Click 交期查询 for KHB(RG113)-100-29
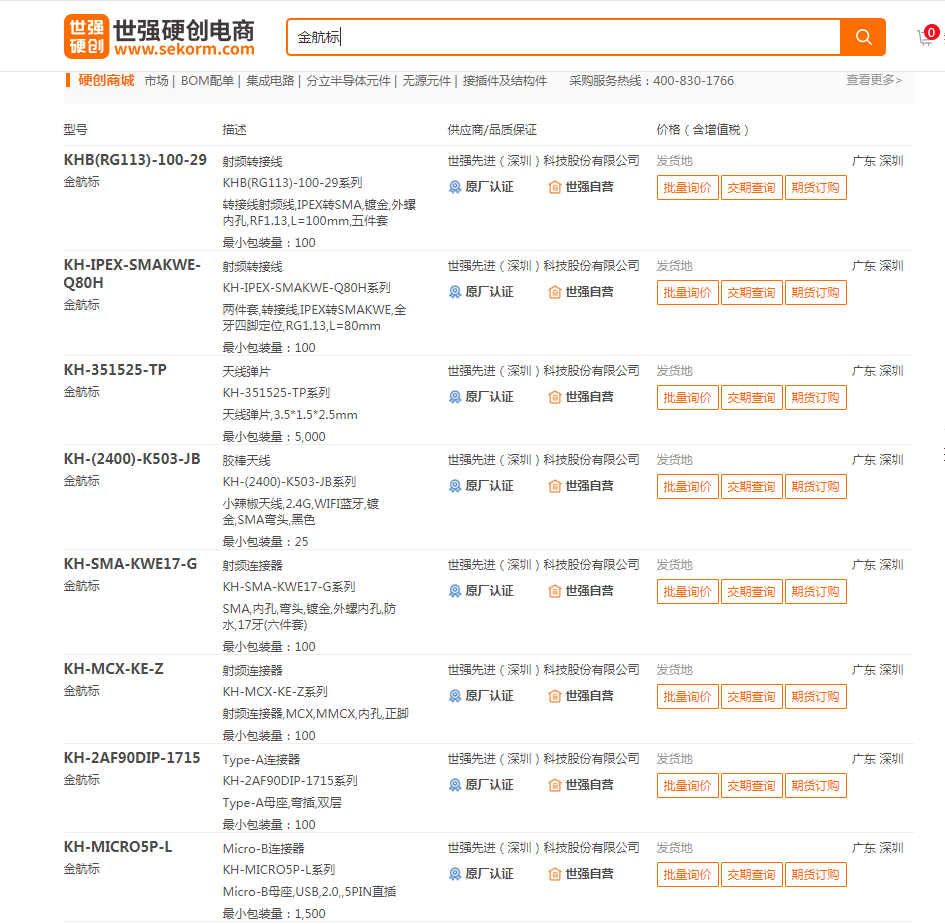This screenshot has width=945, height=924. (x=752, y=187)
